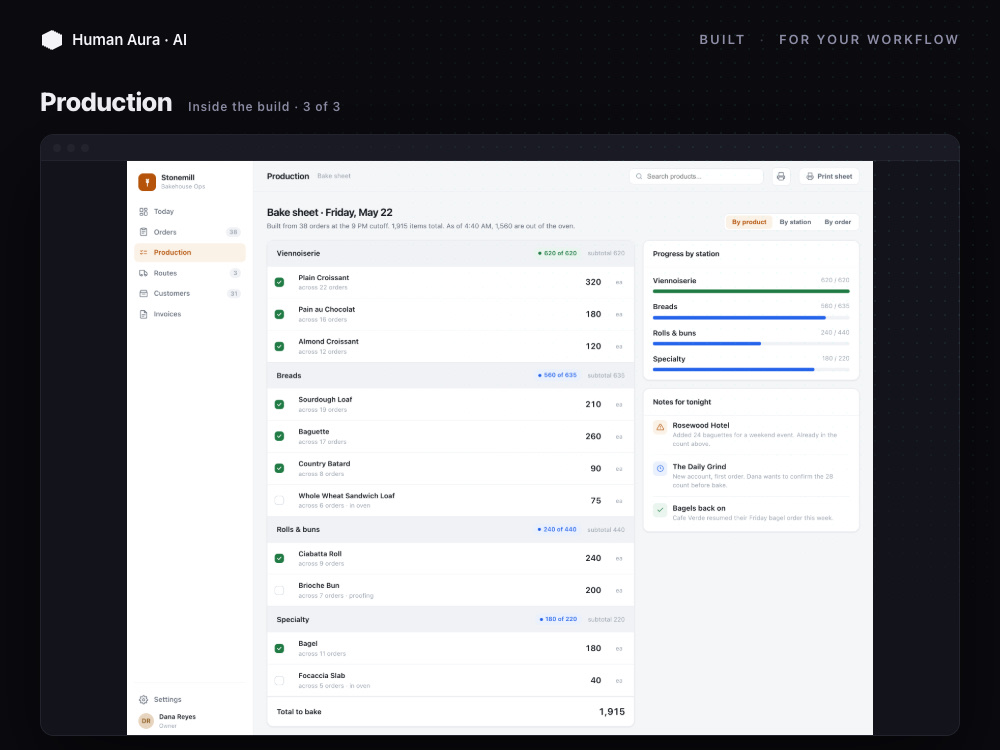1000x750 pixels.
Task: Click the printer icon button beside search
Action: click(781, 177)
